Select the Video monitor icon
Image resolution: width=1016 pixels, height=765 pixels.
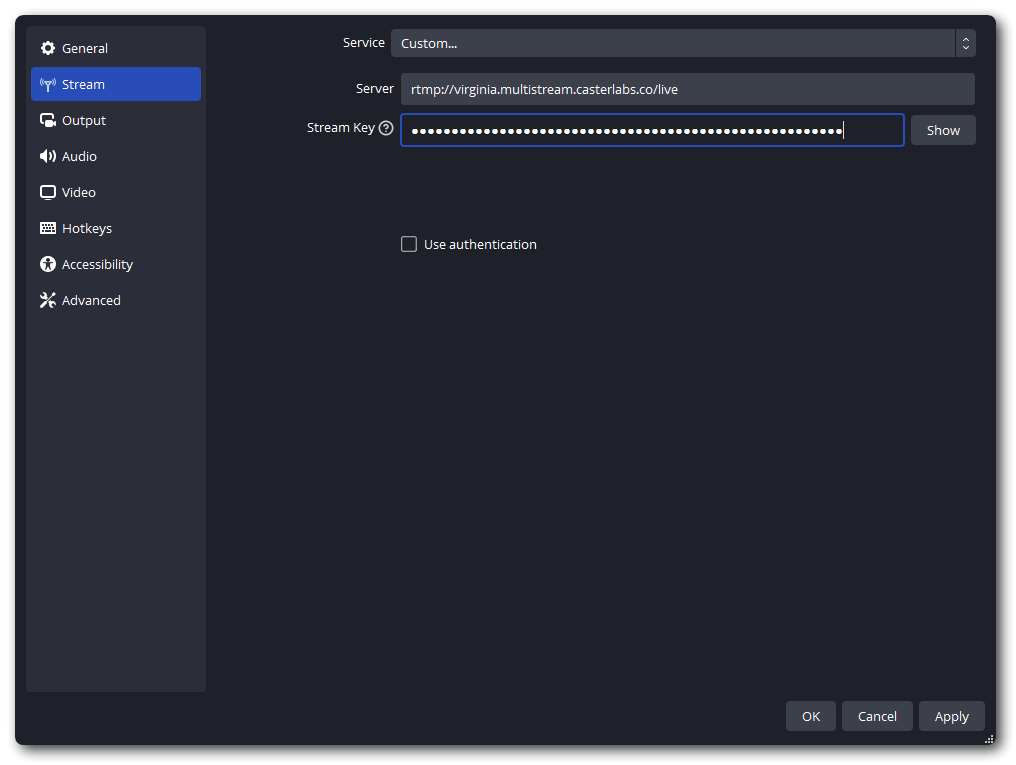[47, 192]
